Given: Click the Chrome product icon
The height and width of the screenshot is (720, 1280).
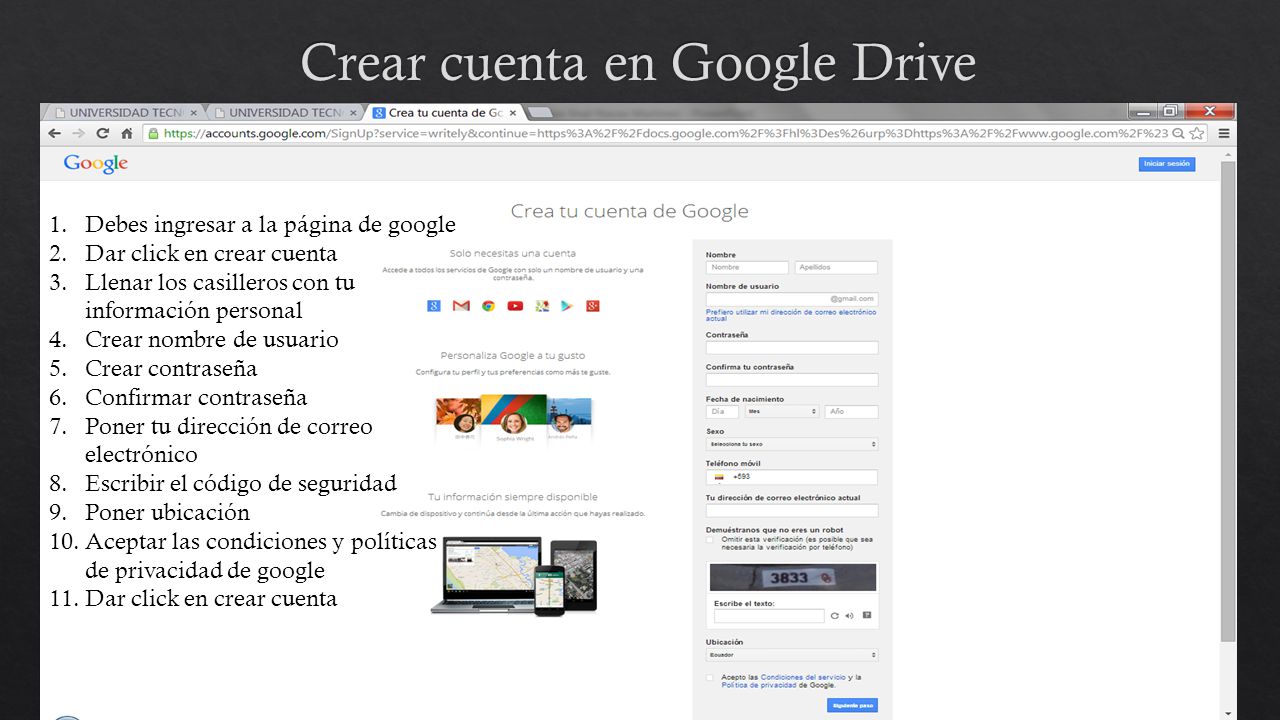Looking at the screenshot, I should pos(488,306).
